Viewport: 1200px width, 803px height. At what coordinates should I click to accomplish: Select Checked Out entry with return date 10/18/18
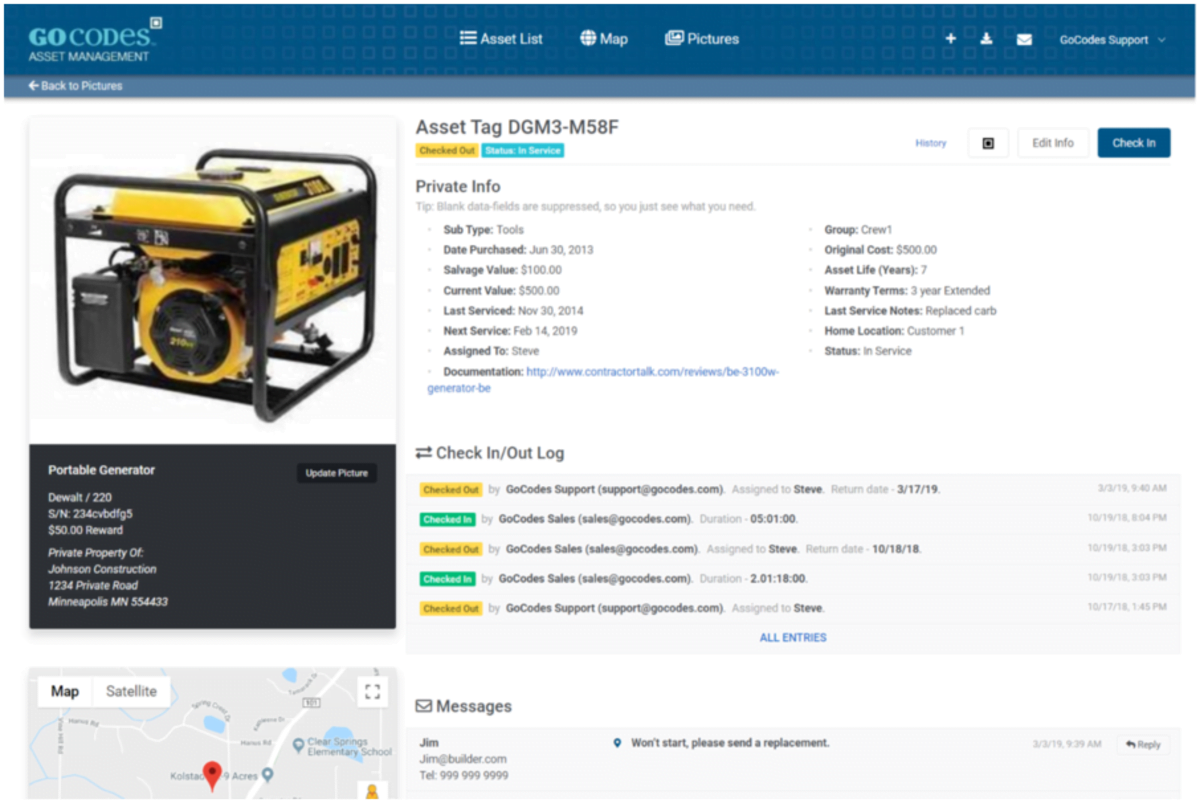pos(794,549)
